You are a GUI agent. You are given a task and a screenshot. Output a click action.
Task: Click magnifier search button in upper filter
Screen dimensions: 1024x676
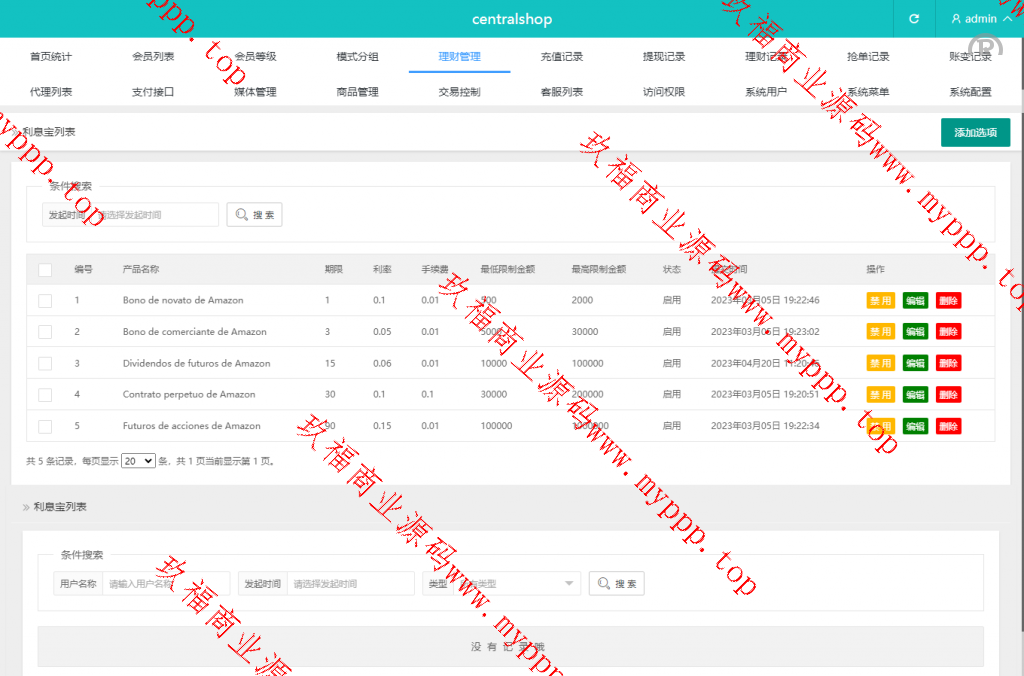click(x=254, y=215)
